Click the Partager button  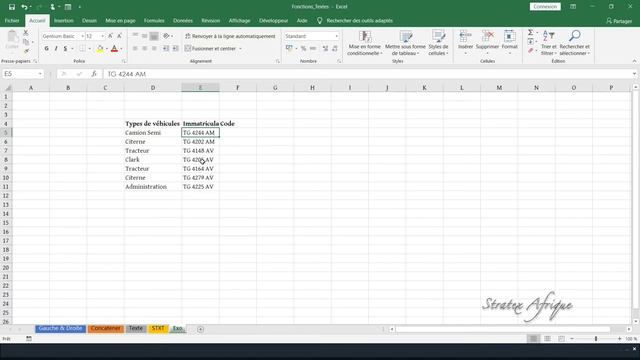[619, 21]
